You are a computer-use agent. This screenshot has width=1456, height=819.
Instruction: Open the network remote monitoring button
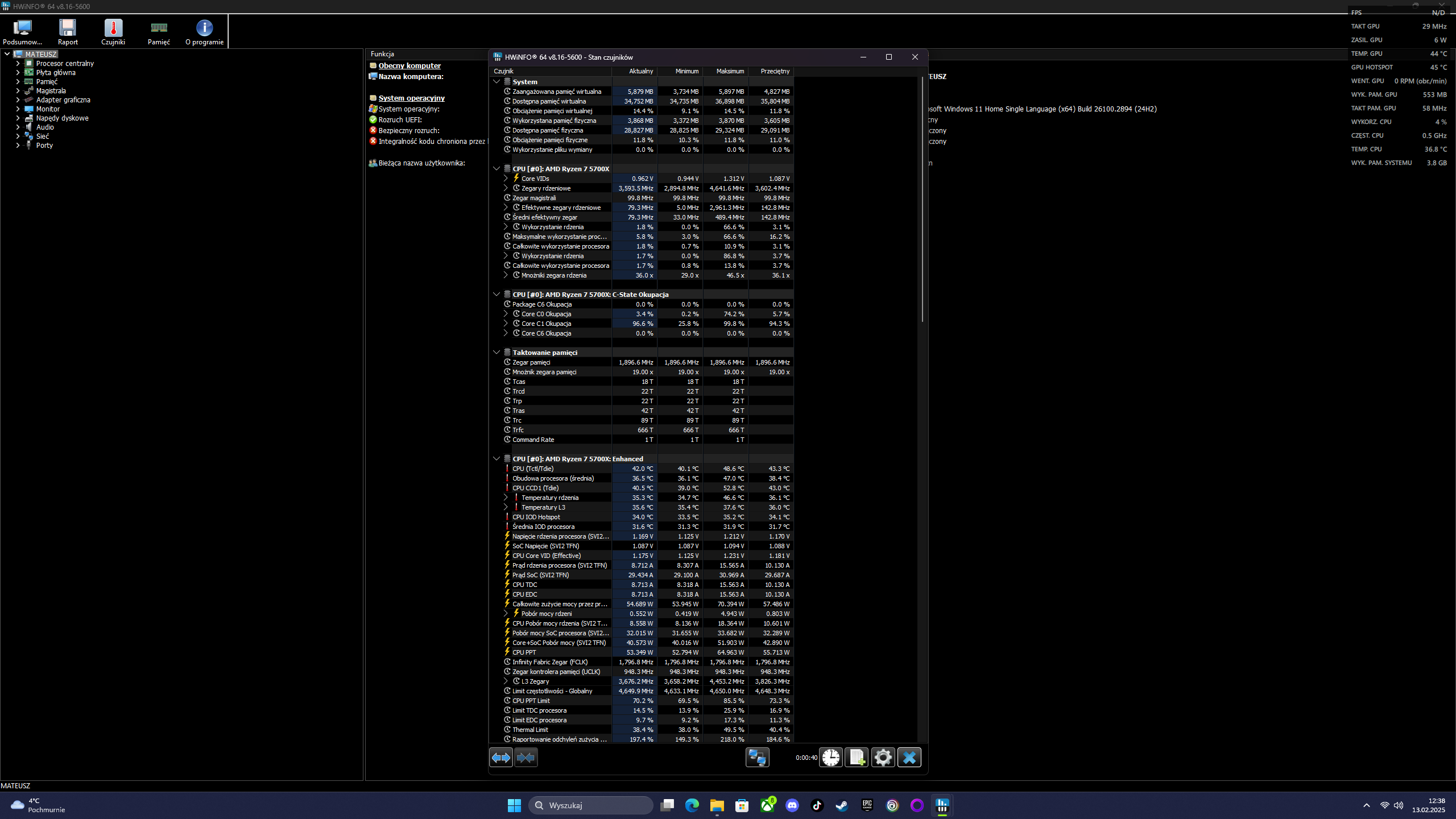click(757, 758)
